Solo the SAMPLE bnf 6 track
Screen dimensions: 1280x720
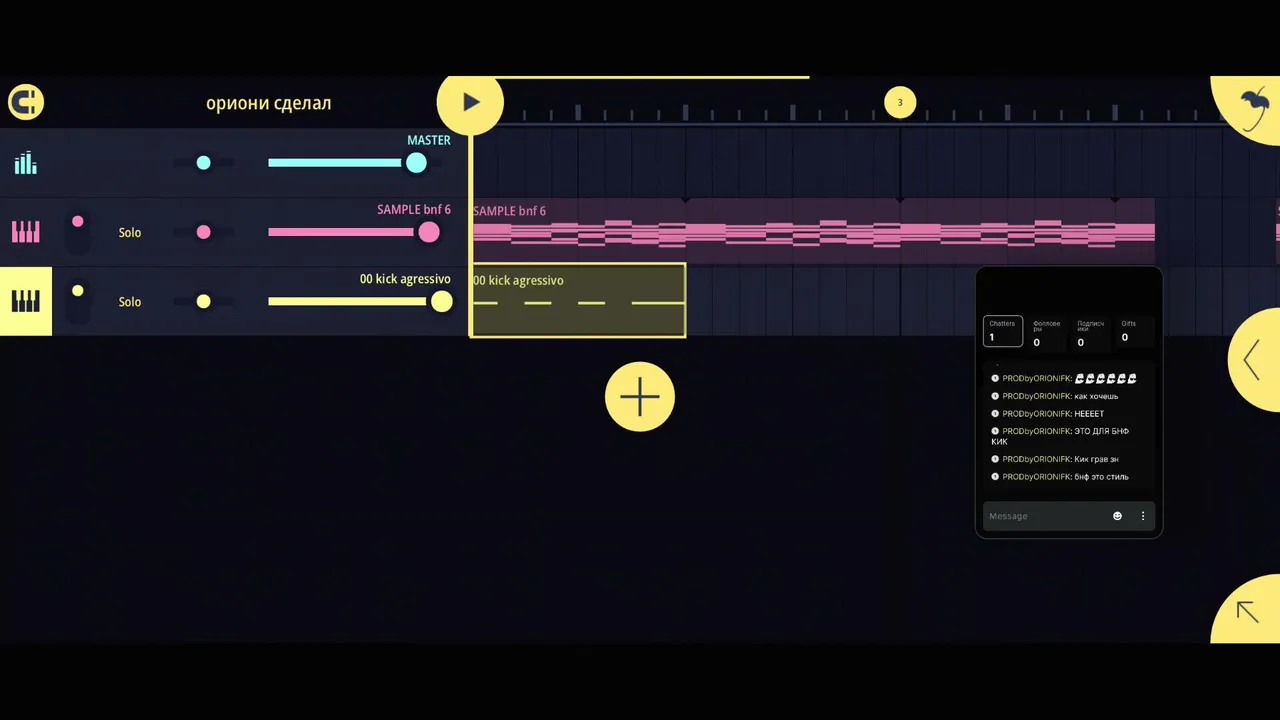coord(130,233)
